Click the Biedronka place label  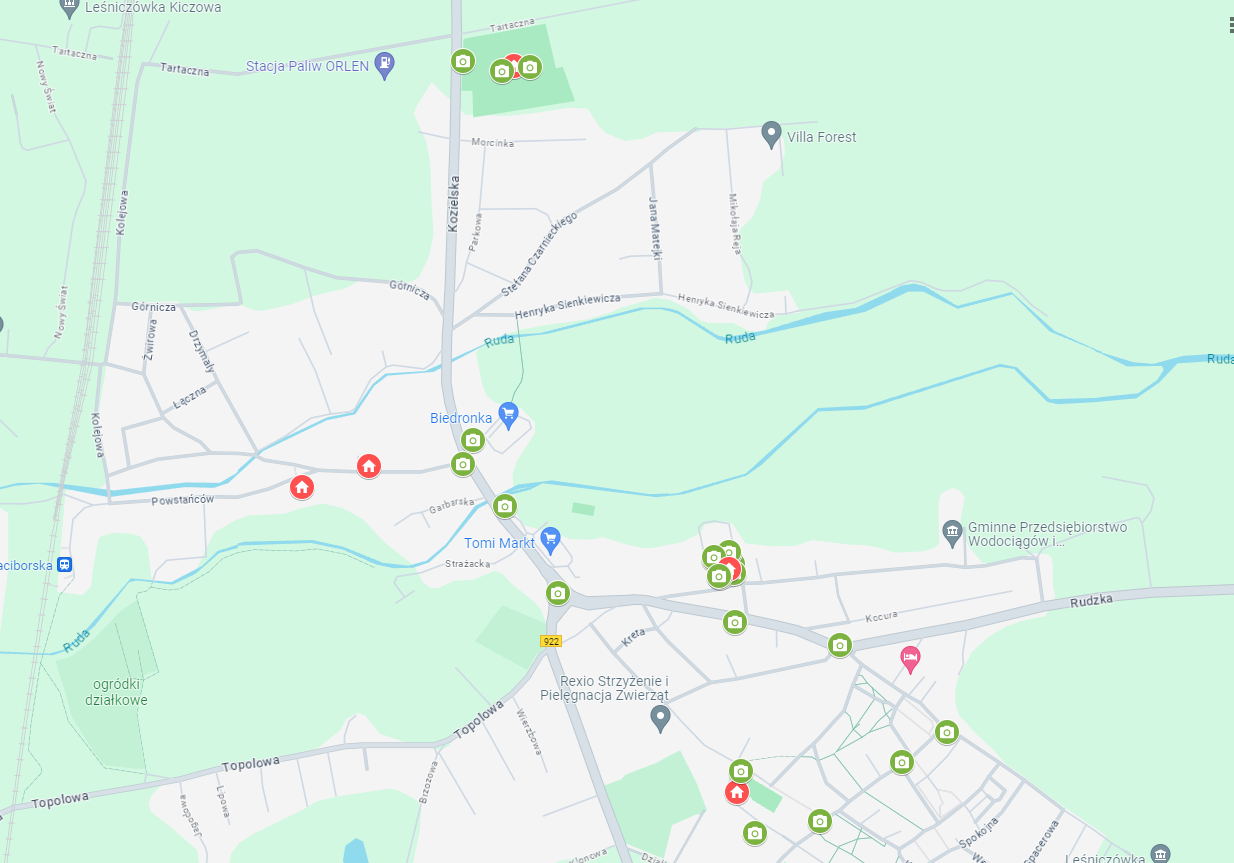click(461, 418)
